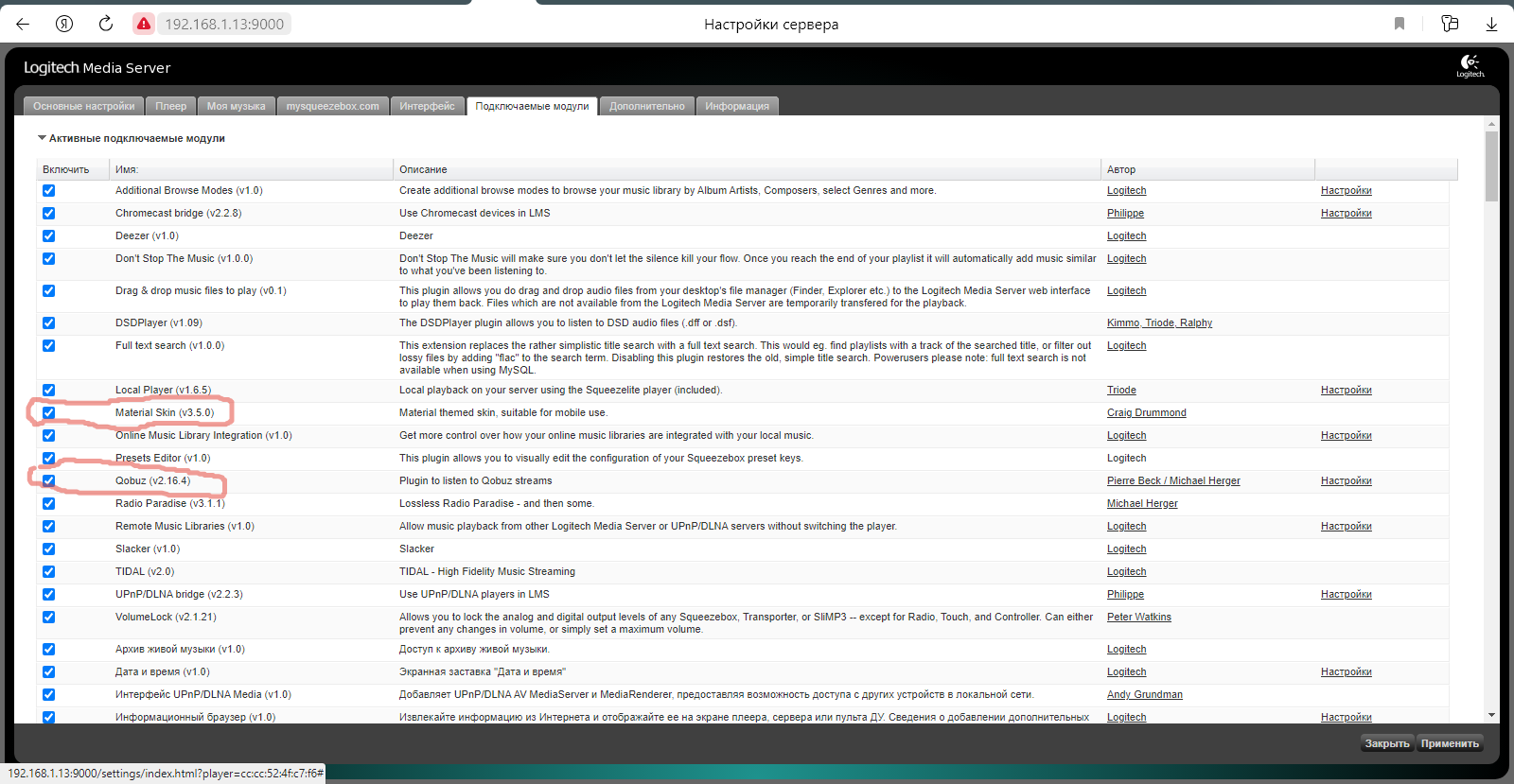This screenshot has width=1514, height=784.
Task: Open the Дополнительно tab
Action: (647, 106)
